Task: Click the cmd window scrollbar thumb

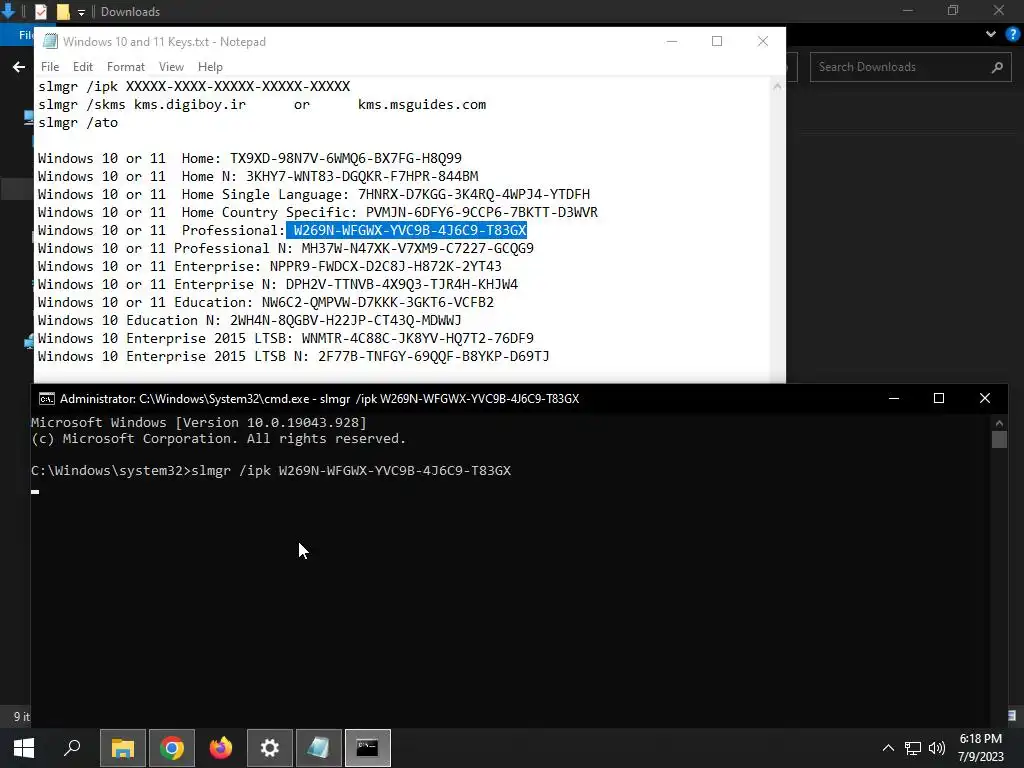Action: (999, 439)
